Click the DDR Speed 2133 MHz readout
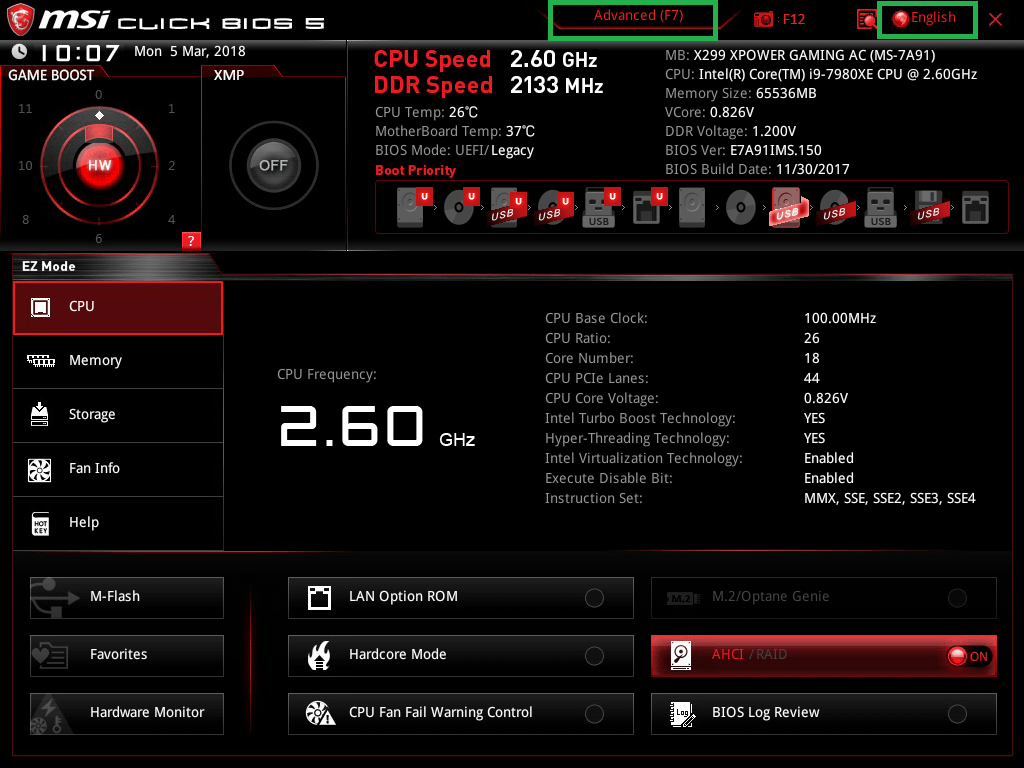 click(488, 85)
